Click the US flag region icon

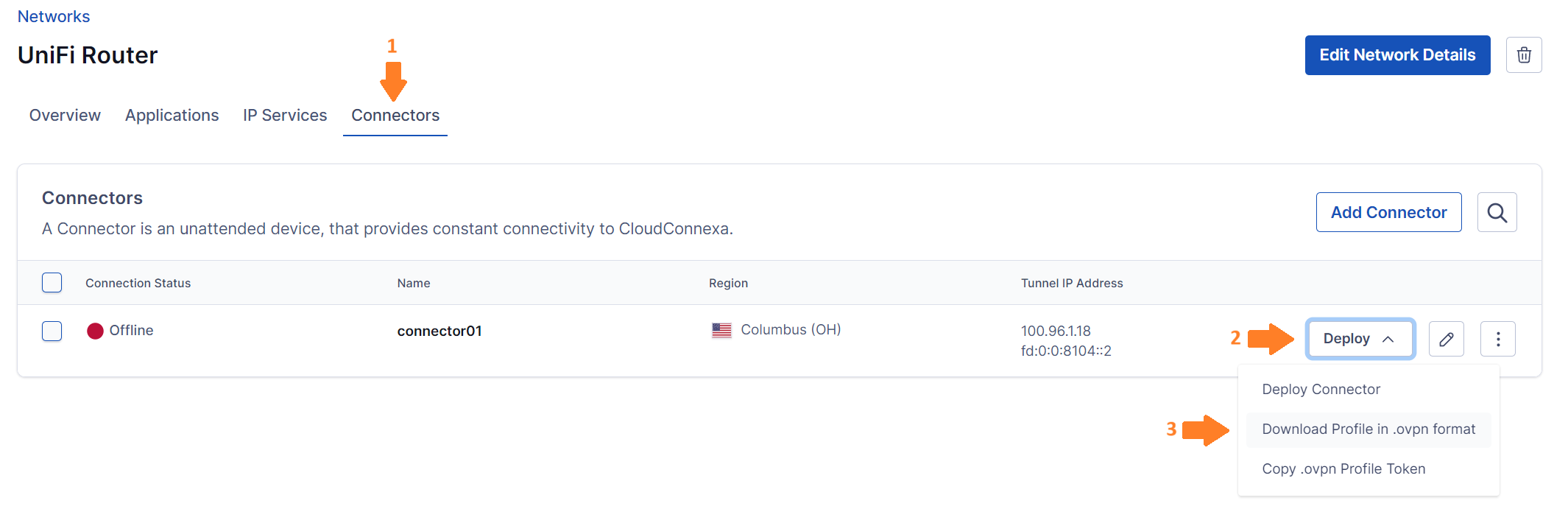721,330
